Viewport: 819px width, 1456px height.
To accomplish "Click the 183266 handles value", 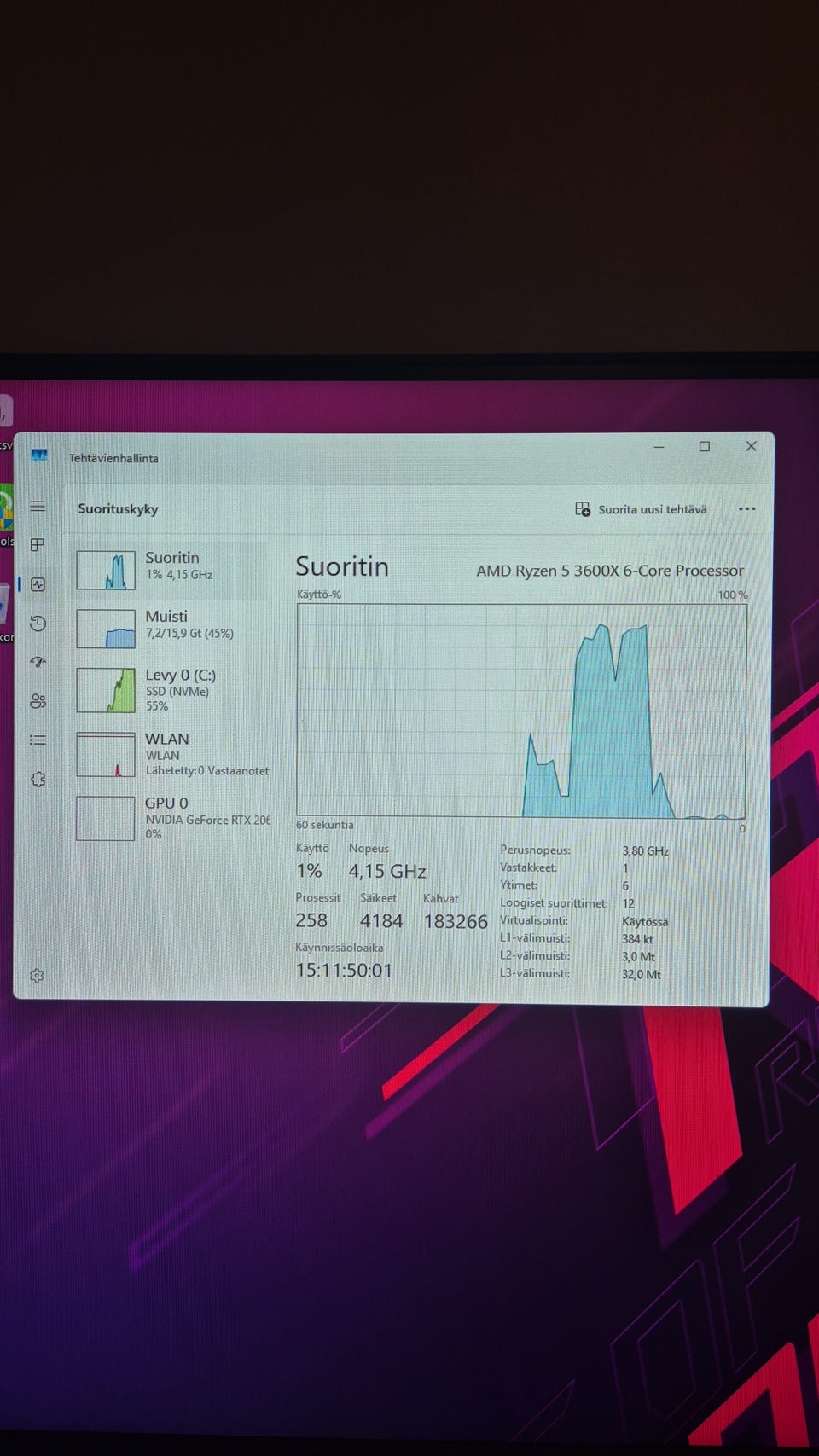I will tap(456, 922).
